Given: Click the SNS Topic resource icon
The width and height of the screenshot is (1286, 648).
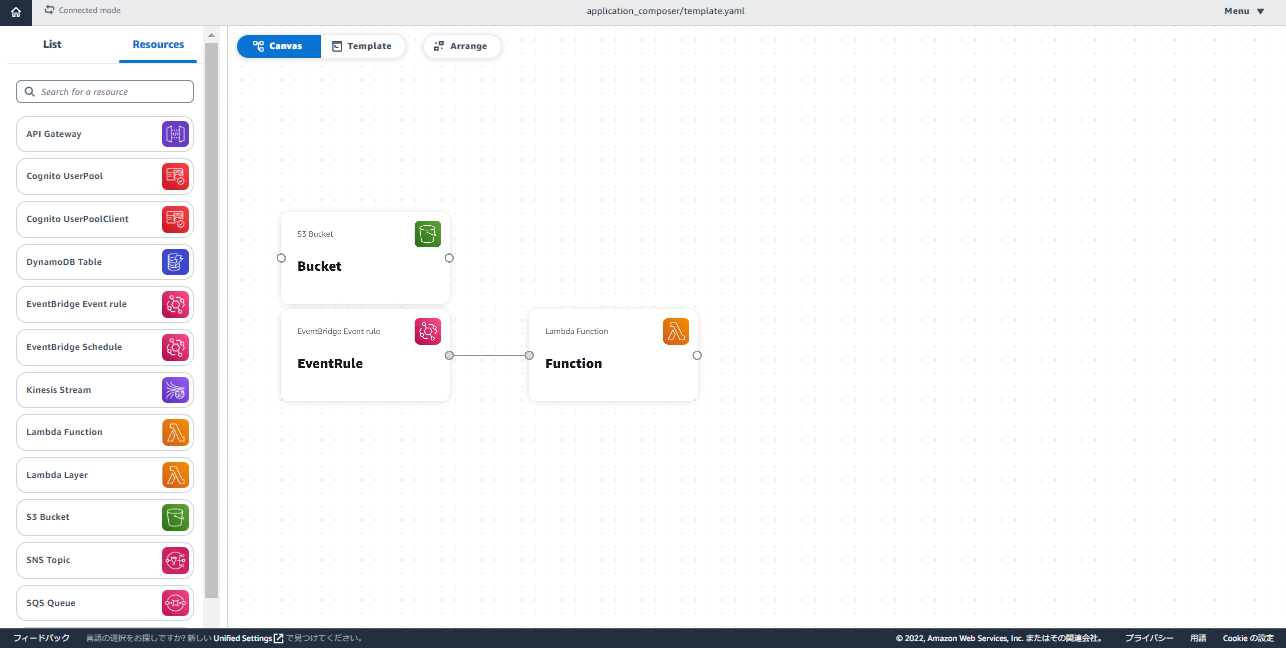Looking at the screenshot, I should tap(175, 560).
